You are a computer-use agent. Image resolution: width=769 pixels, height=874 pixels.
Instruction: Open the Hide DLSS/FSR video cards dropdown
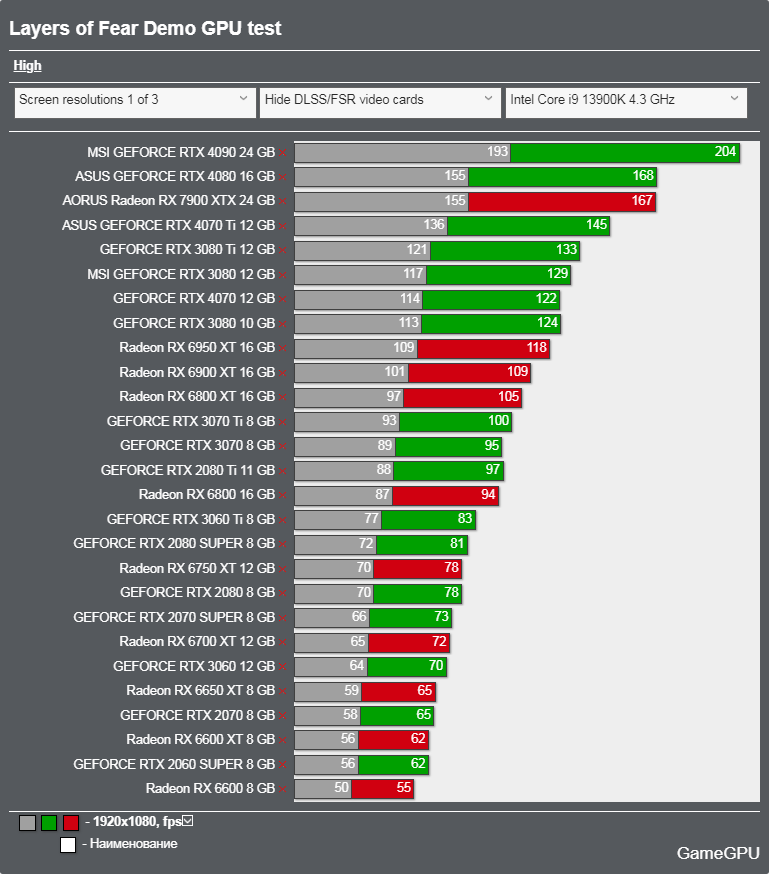tap(380, 103)
